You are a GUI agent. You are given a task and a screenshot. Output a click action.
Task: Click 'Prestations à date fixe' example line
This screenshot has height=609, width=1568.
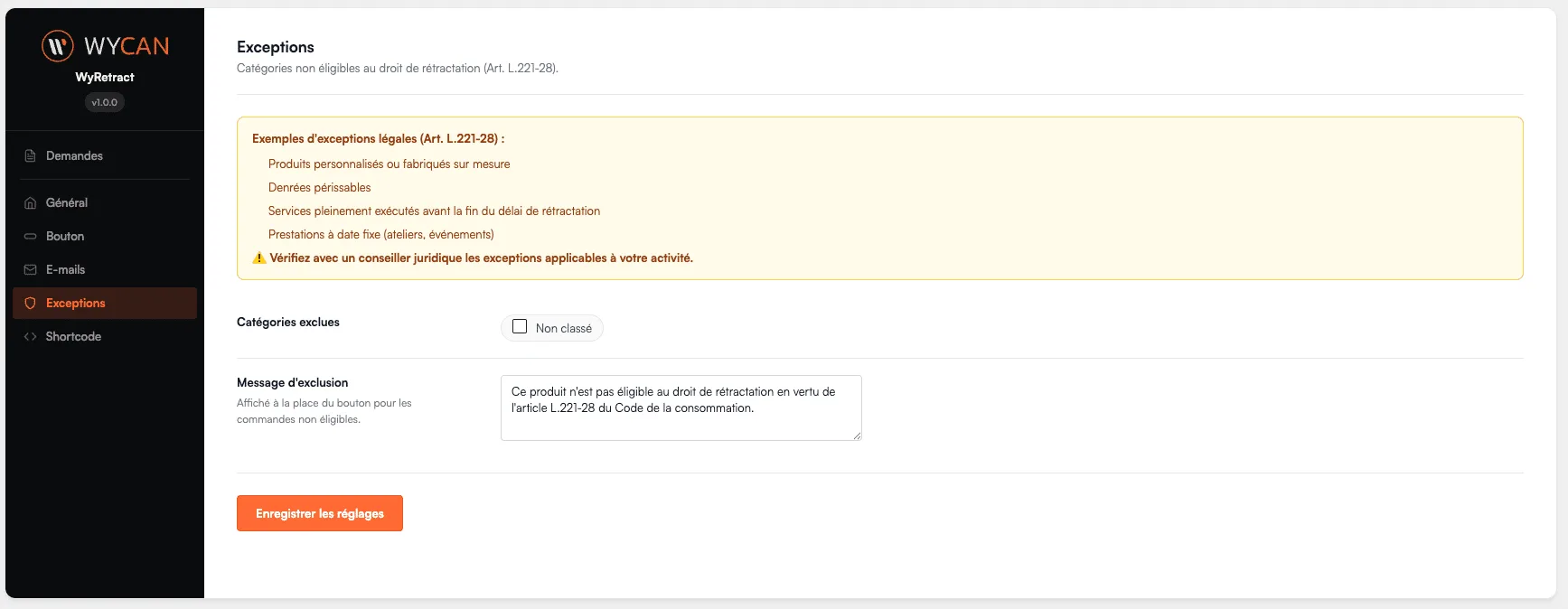[381, 234]
